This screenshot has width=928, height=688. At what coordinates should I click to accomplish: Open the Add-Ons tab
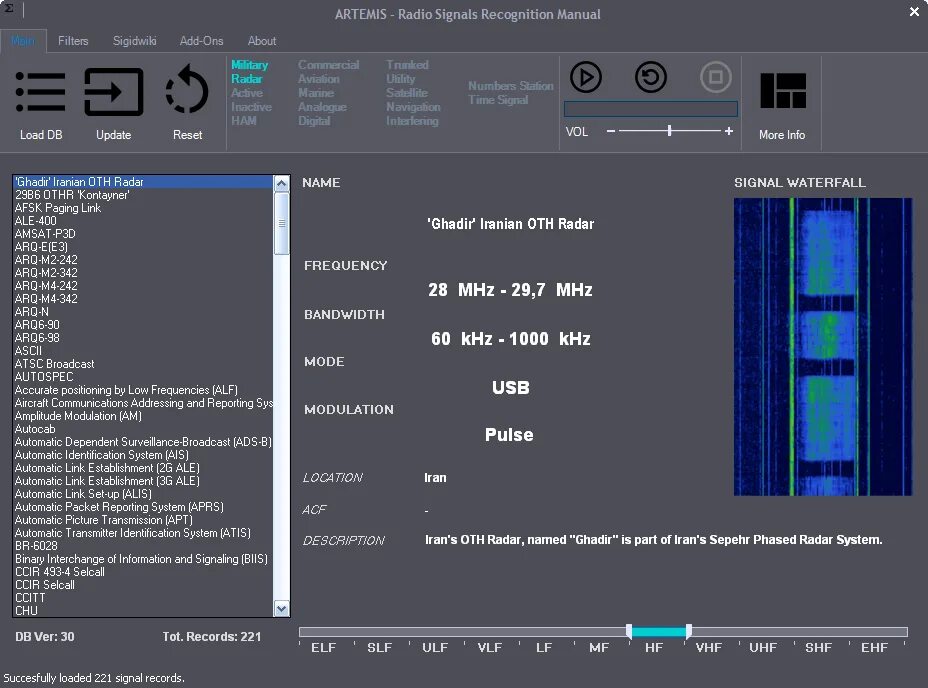pos(201,41)
